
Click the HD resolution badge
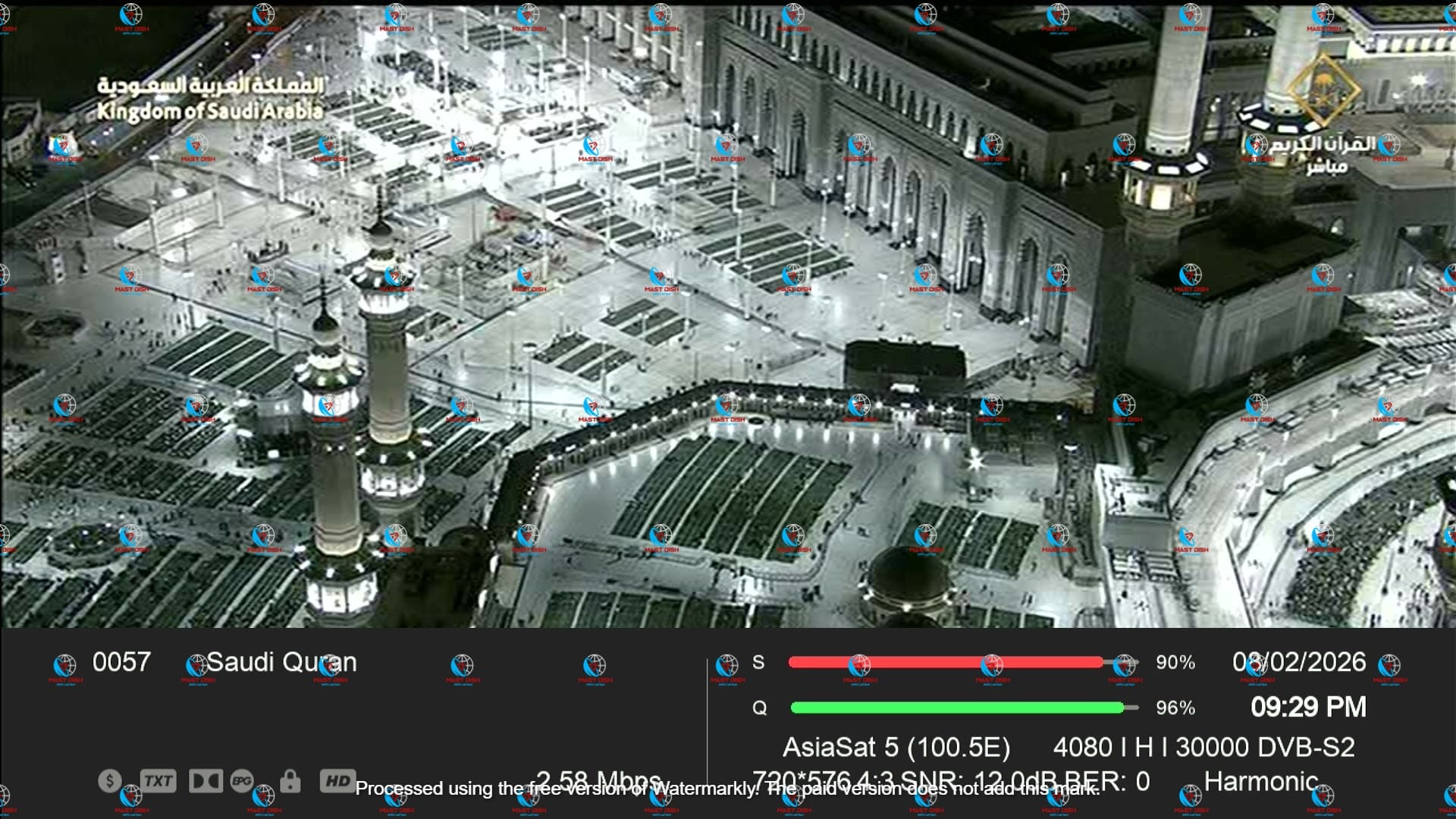[337, 780]
